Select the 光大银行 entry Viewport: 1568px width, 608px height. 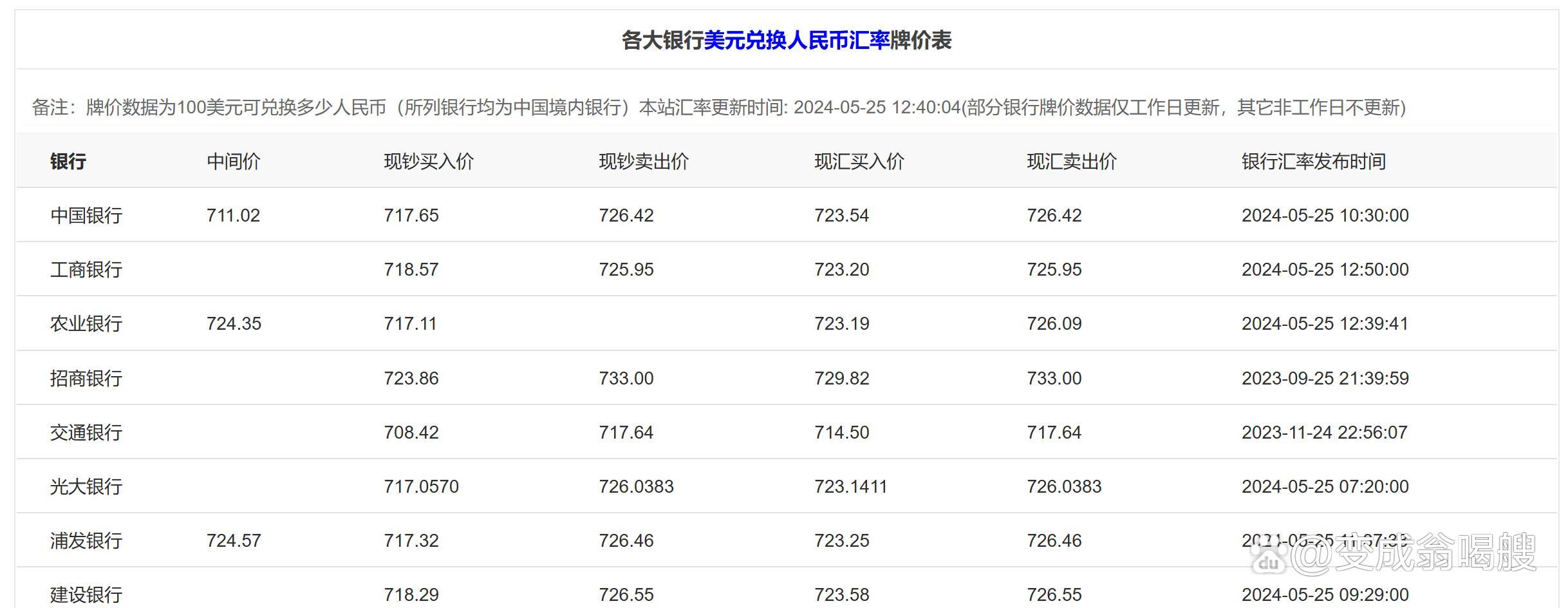click(x=86, y=486)
